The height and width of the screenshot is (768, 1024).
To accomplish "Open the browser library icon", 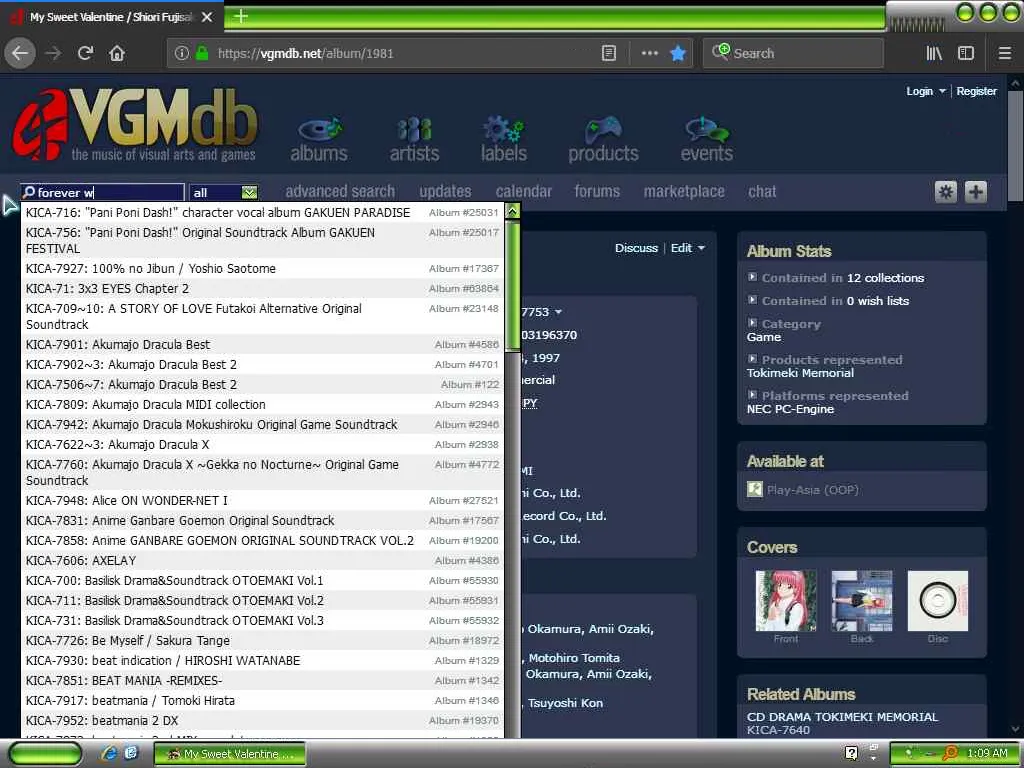I will (x=934, y=54).
